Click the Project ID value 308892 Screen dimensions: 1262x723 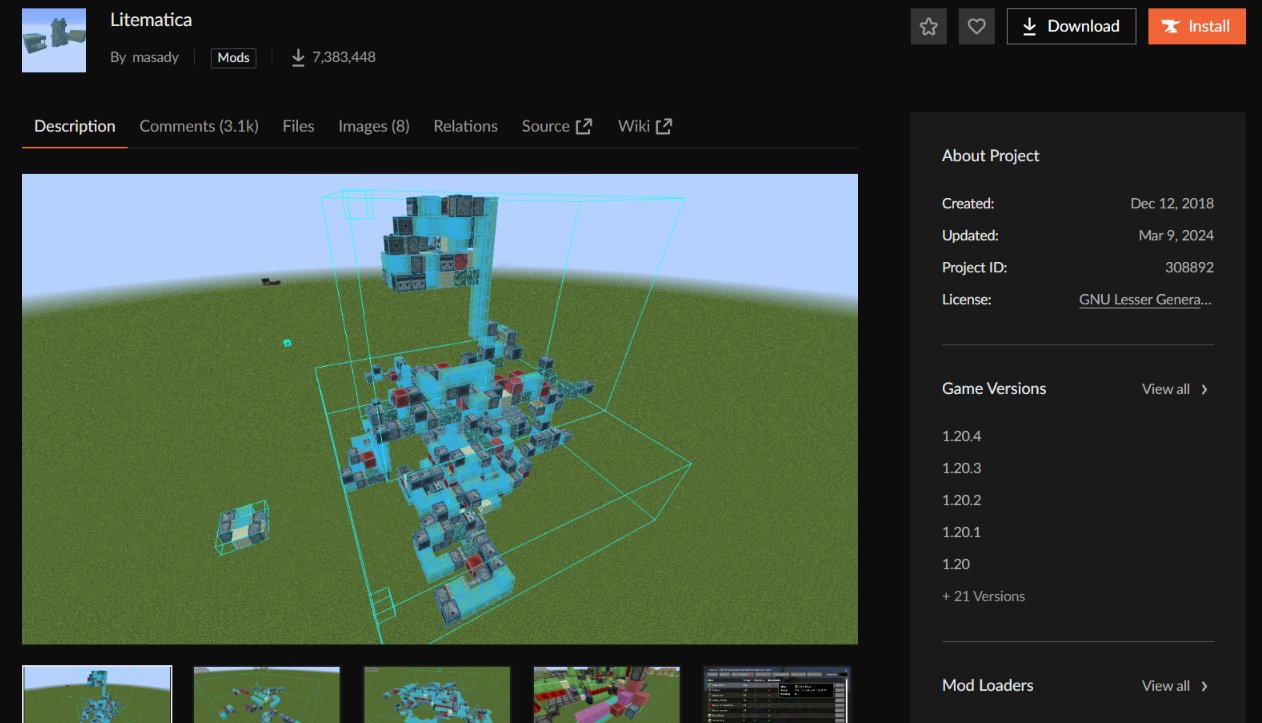[1189, 267]
